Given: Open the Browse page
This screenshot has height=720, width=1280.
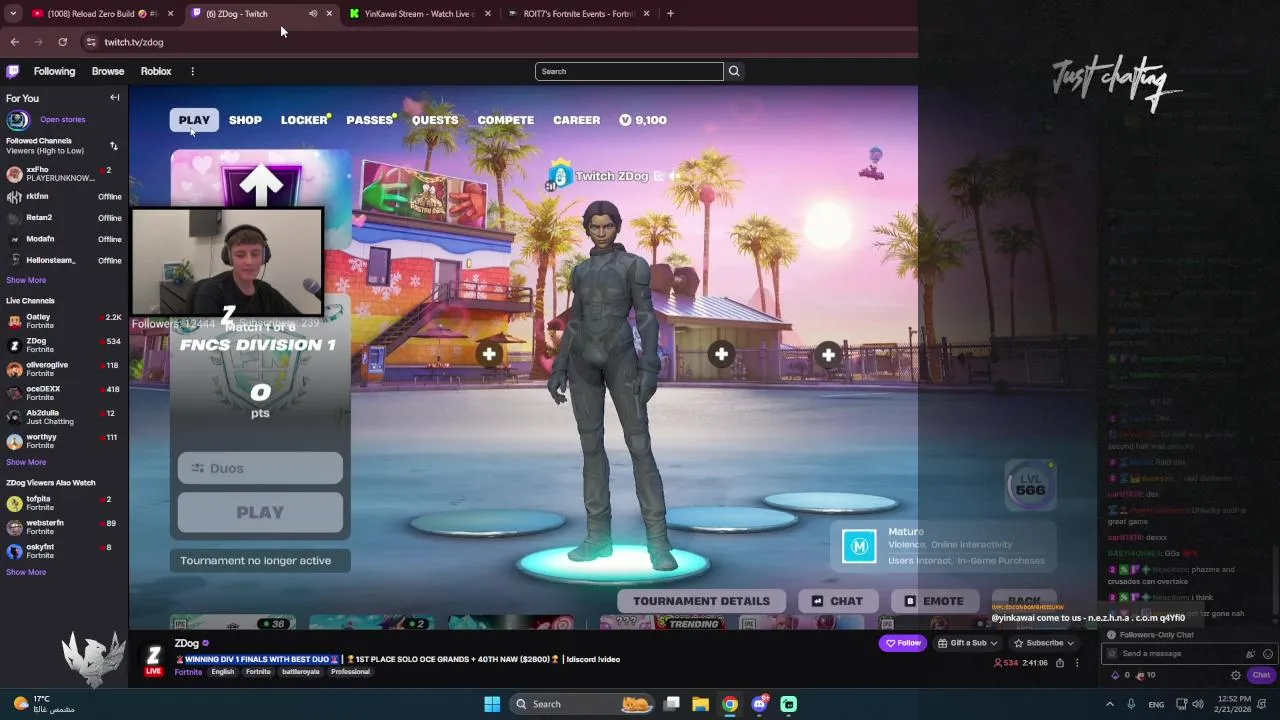Looking at the screenshot, I should (x=108, y=71).
